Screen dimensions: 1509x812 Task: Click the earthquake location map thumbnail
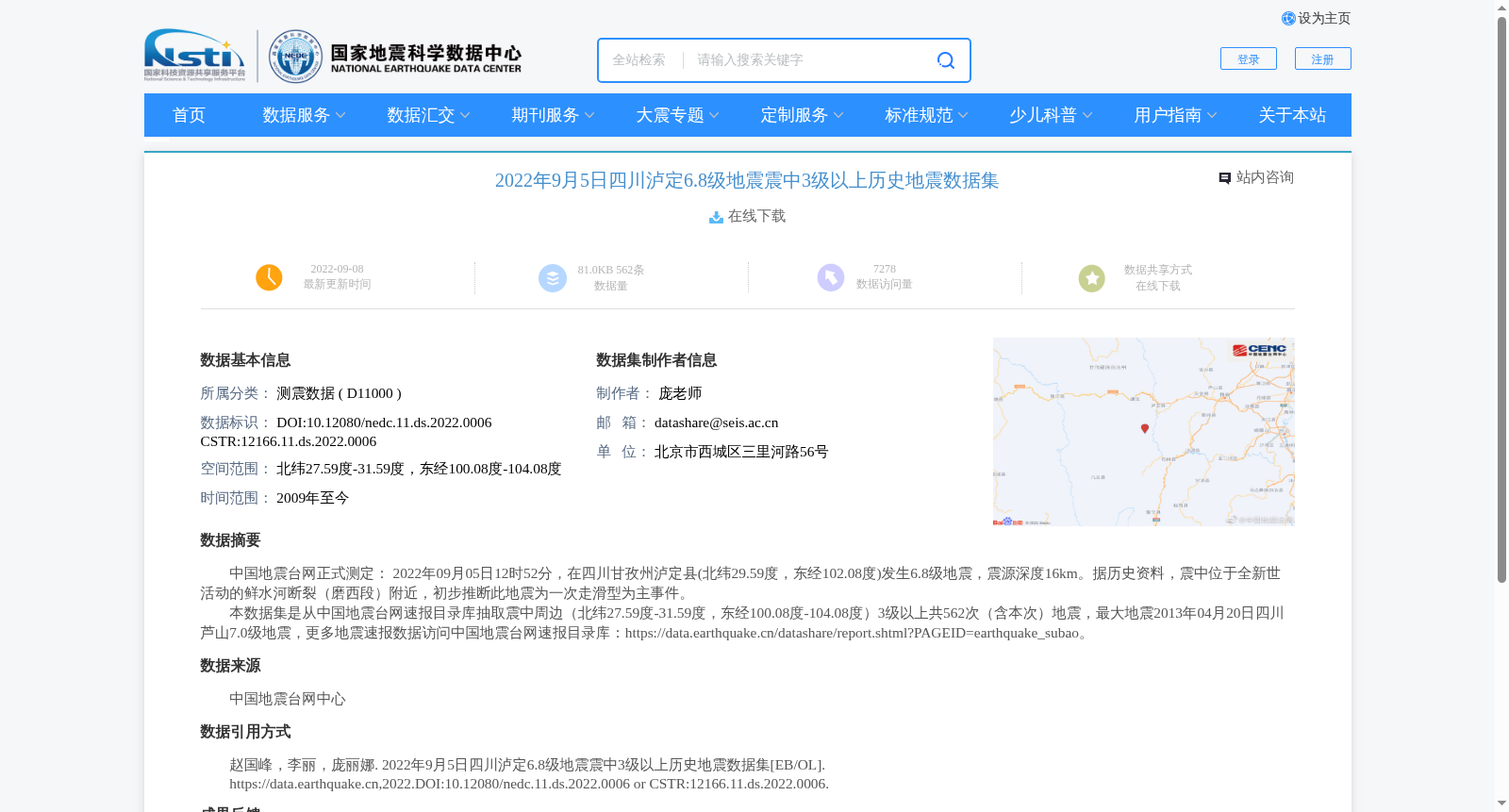click(x=1144, y=432)
